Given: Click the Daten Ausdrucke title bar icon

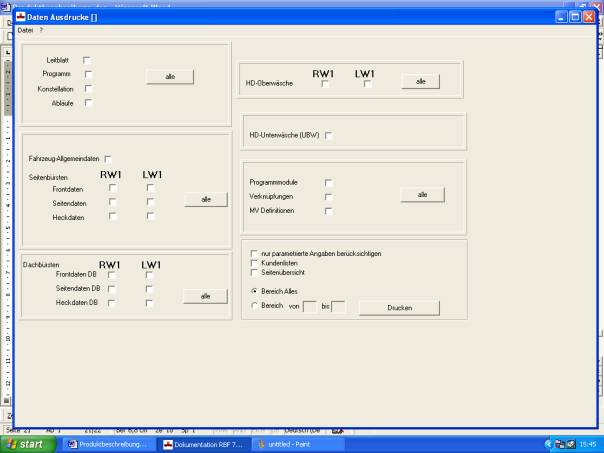Looking at the screenshot, I should [x=20, y=17].
